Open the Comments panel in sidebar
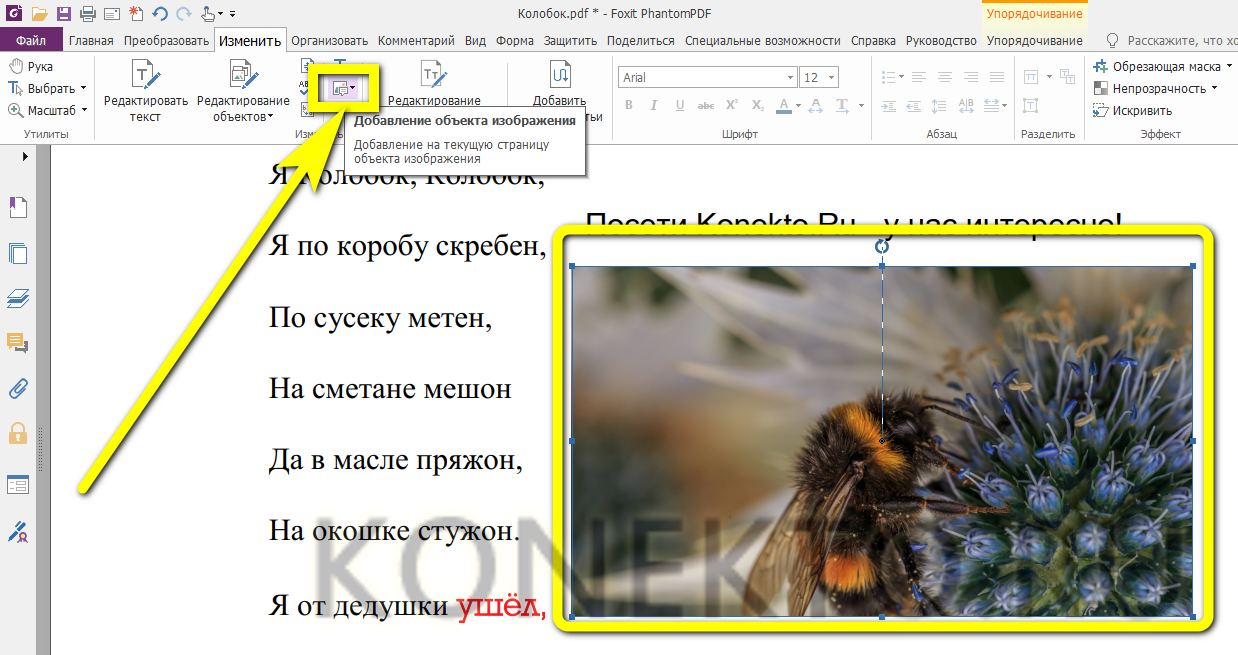Viewport: 1238px width, 655px height. (18, 343)
